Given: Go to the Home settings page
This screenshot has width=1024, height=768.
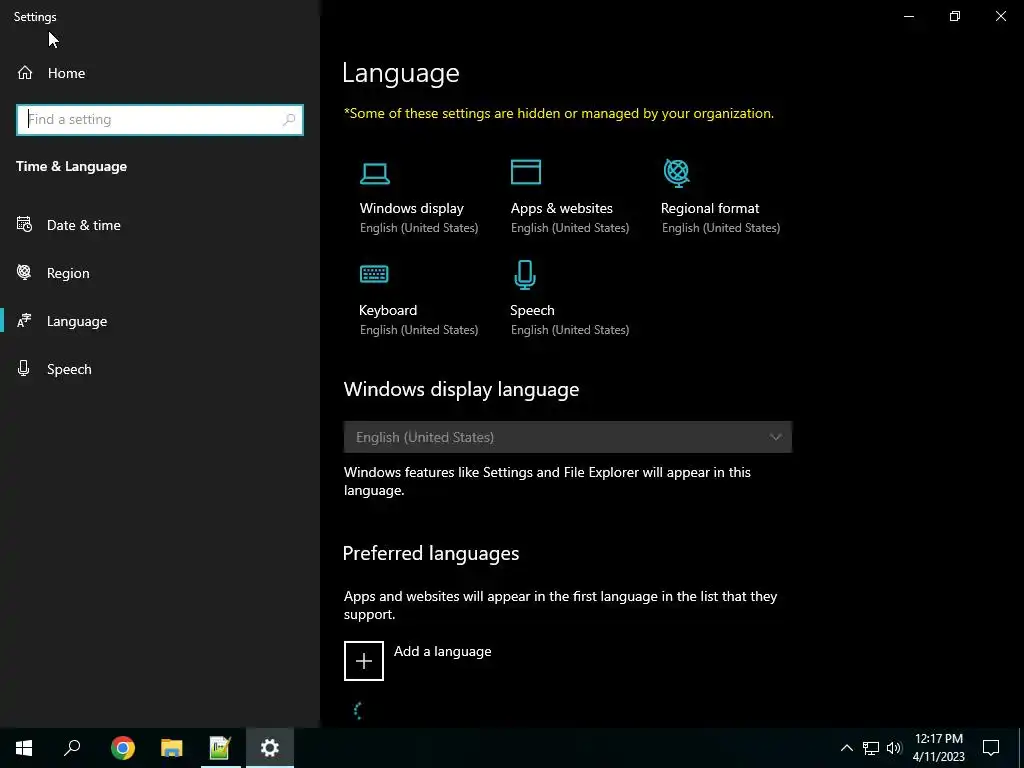Looking at the screenshot, I should point(67,73).
